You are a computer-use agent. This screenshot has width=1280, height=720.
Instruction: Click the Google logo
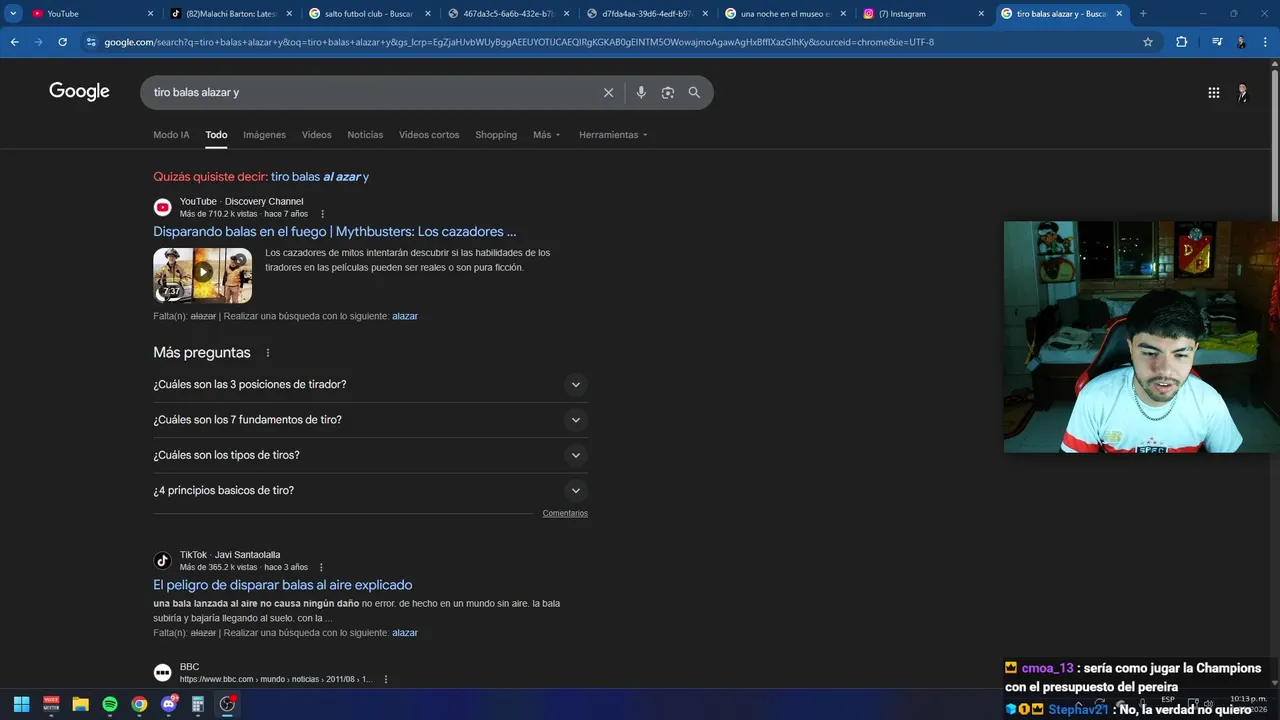(79, 92)
